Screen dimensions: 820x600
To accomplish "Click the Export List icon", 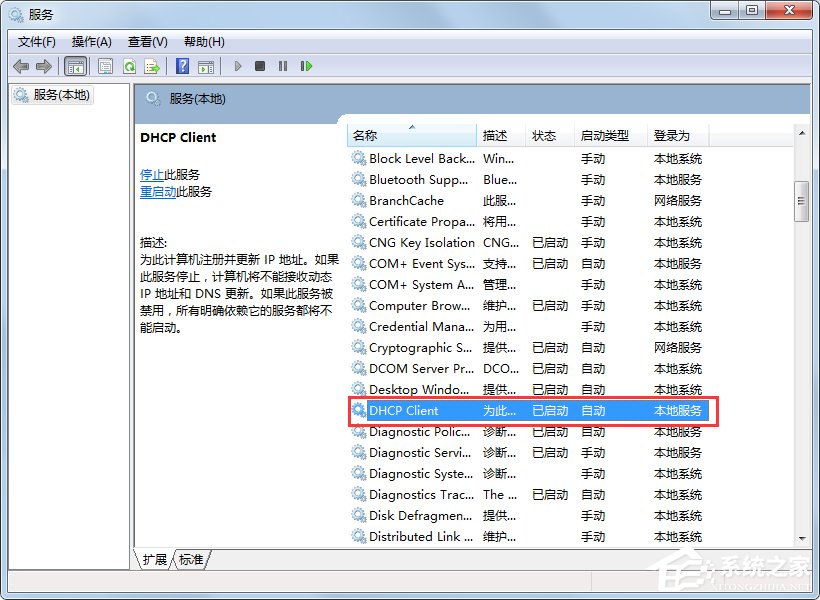I will tap(152, 66).
